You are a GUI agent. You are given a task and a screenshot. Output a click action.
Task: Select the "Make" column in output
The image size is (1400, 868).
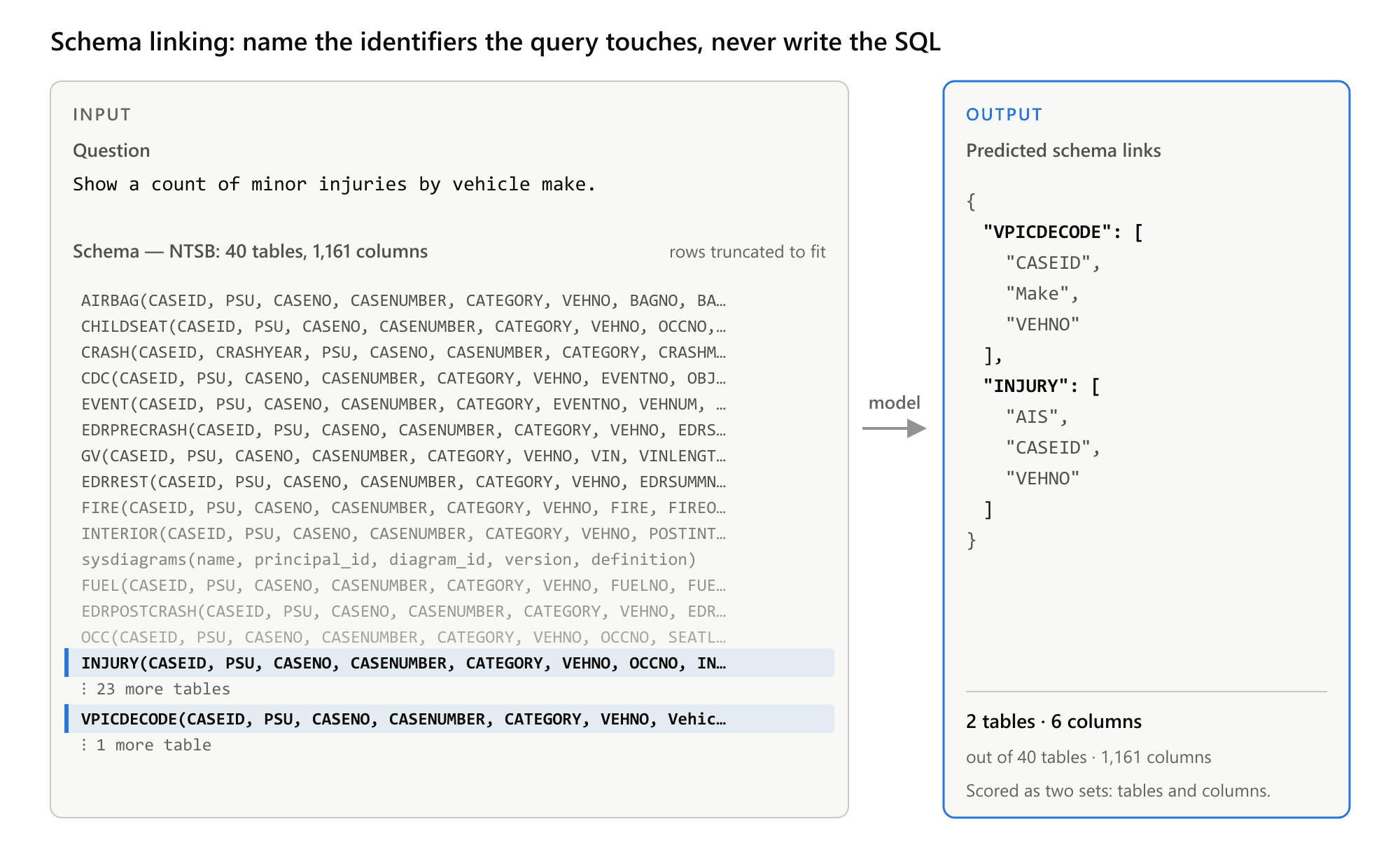click(1037, 294)
